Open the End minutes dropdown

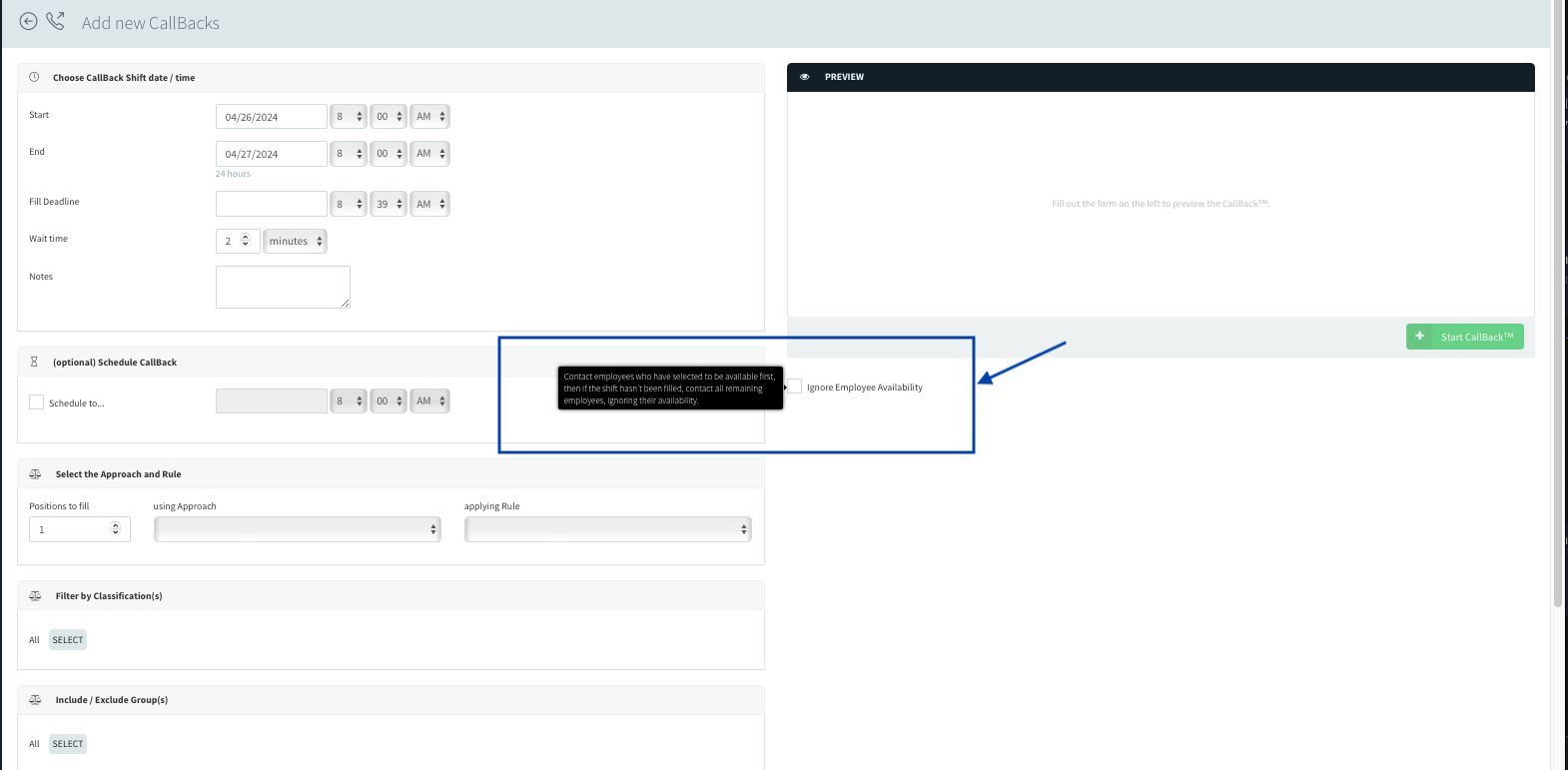tap(389, 154)
